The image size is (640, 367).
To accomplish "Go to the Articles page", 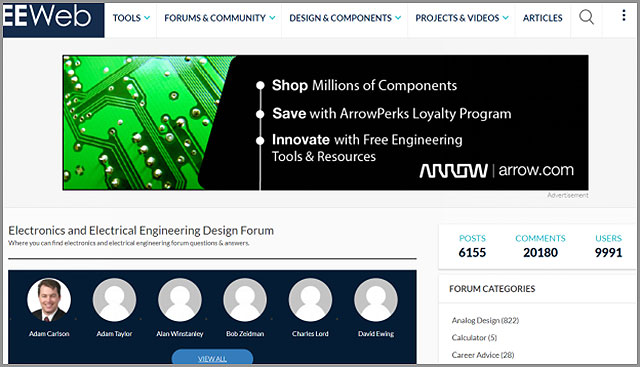I will pos(542,18).
